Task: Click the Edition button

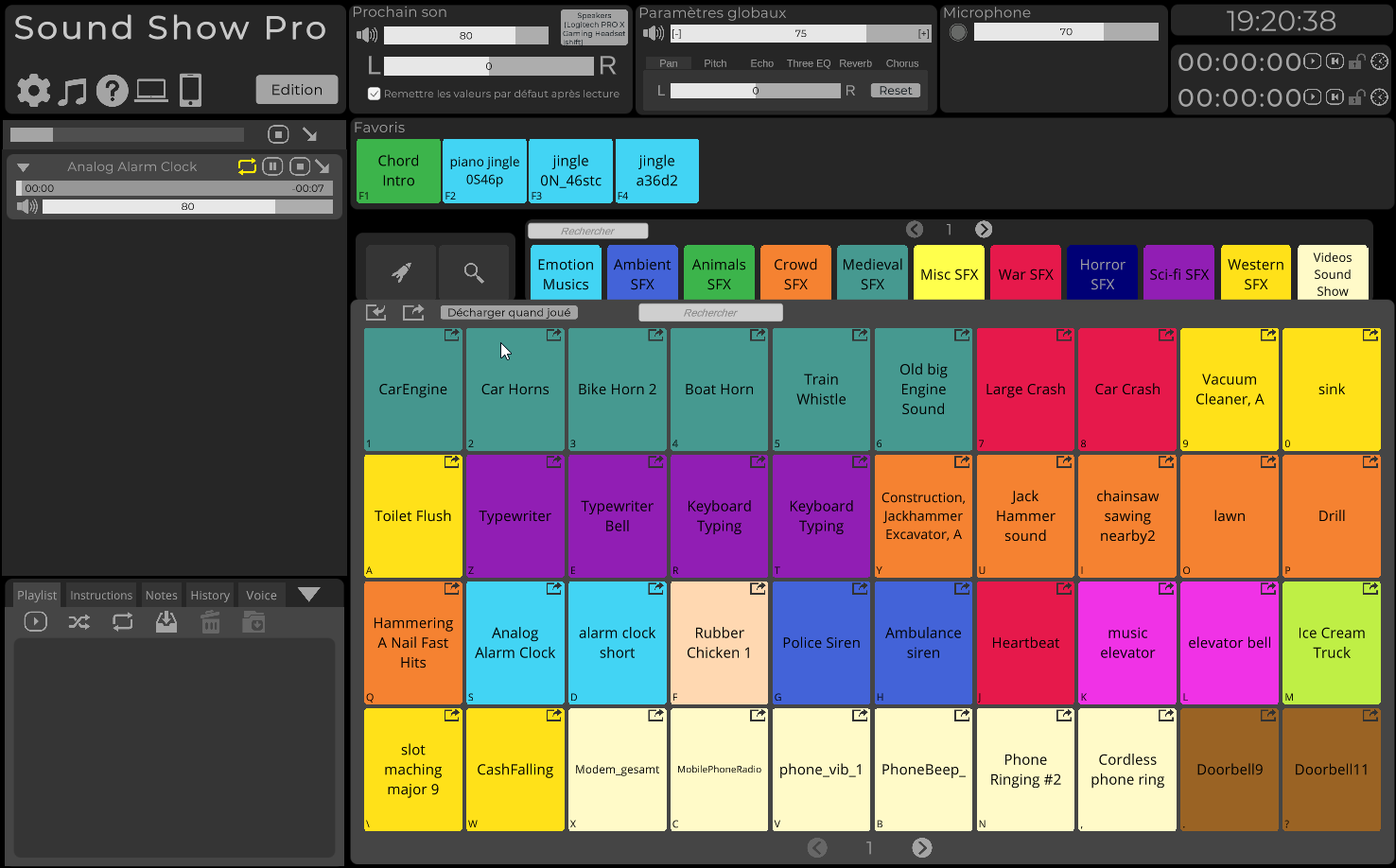Action: coord(296,89)
